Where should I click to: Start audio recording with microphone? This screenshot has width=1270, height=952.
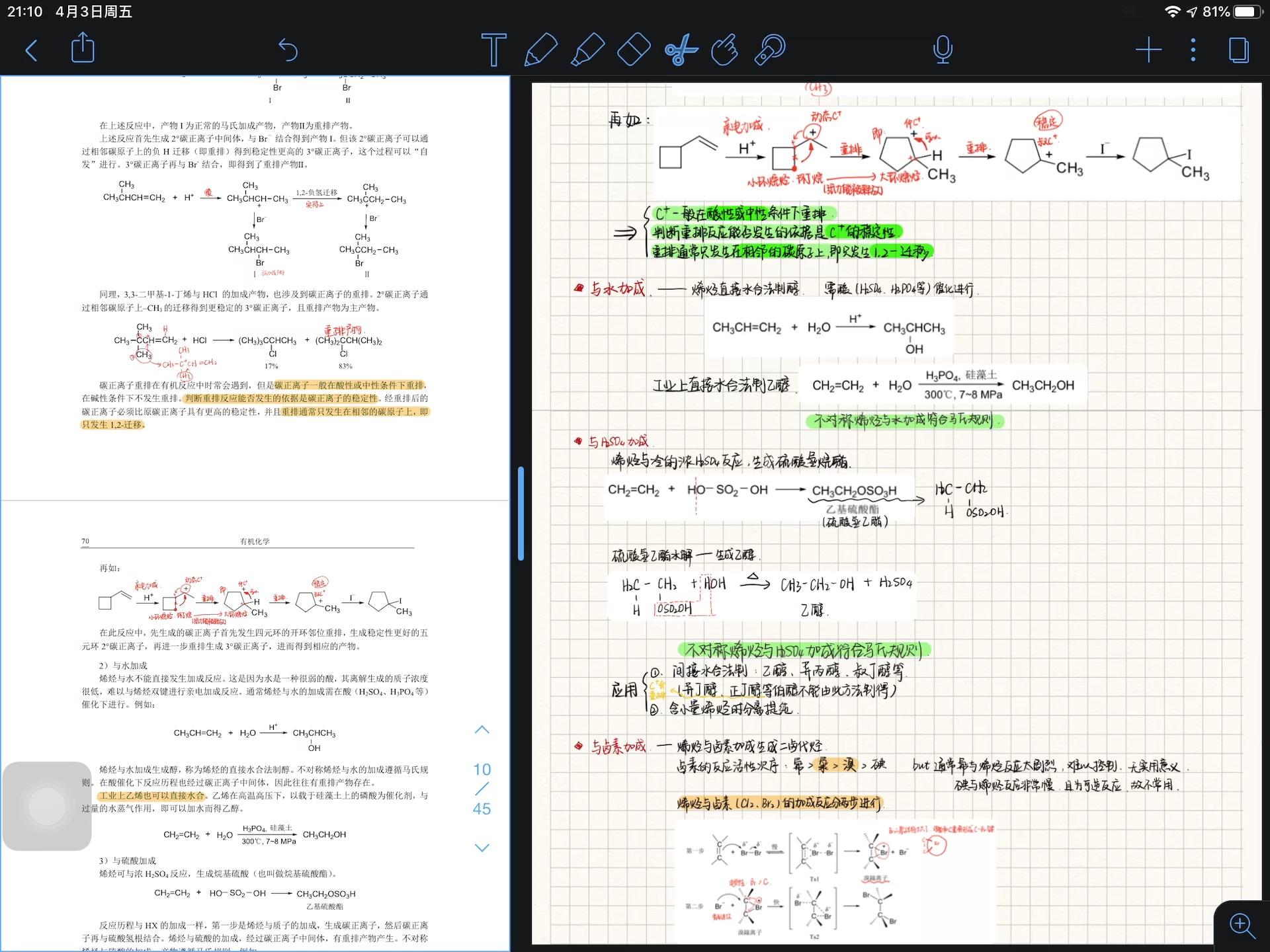coord(943,50)
